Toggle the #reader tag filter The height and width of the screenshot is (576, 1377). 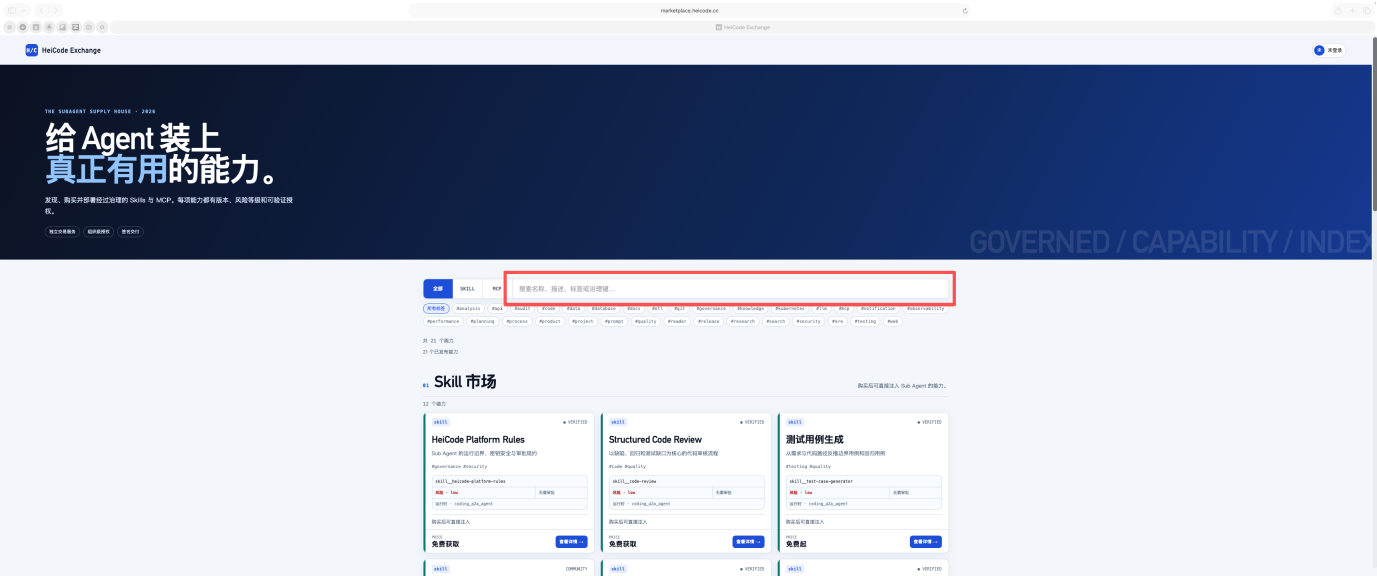tap(677, 321)
